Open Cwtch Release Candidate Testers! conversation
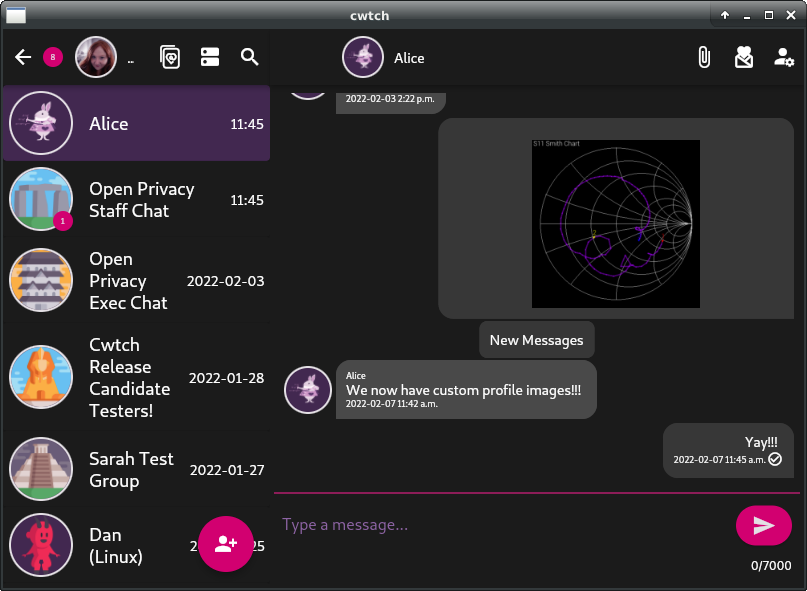Screen dimensions: 807x591 click(136, 377)
